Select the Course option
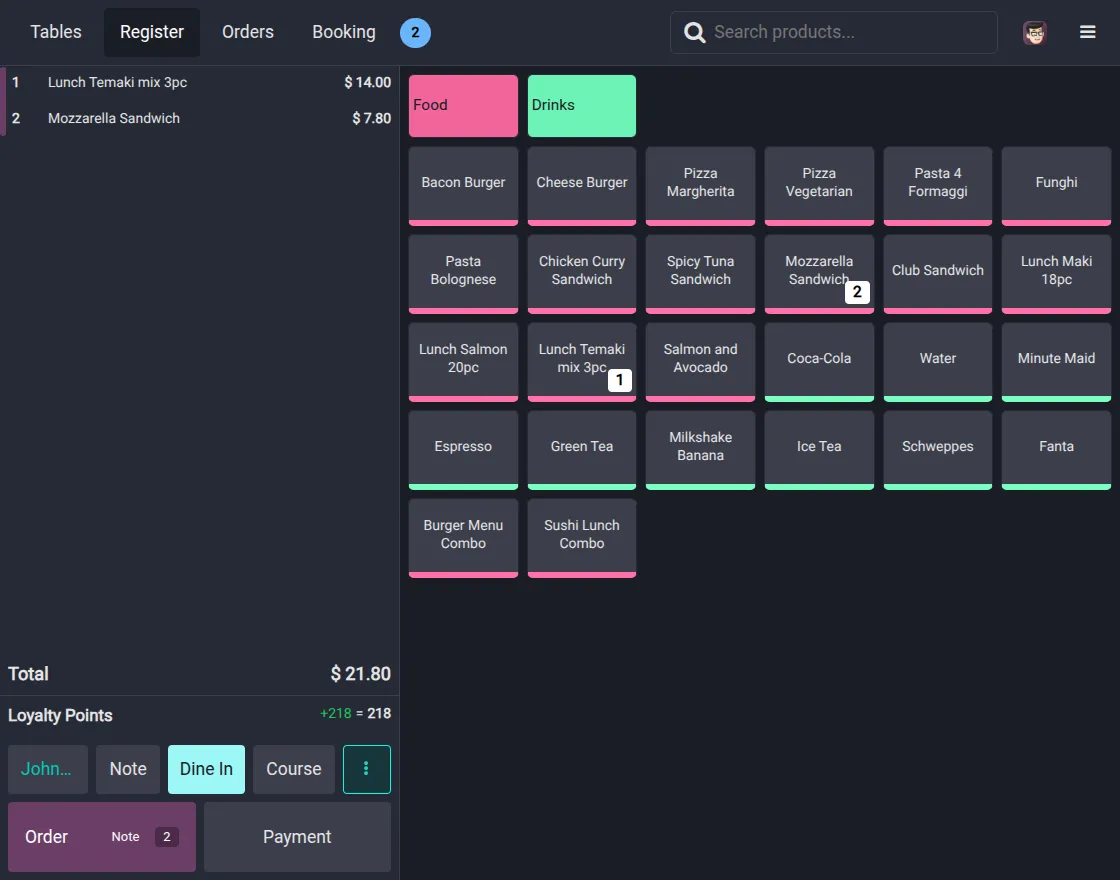 pos(293,768)
